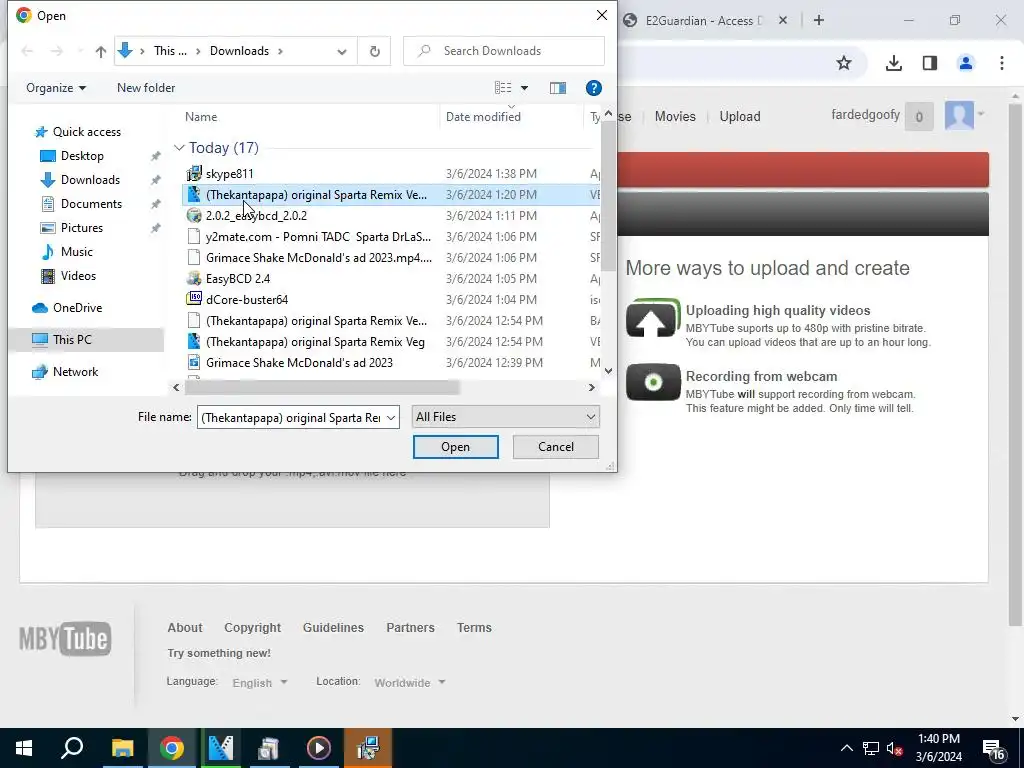
Task: Select the dCore-buster64 iso file
Action: [x=247, y=300]
